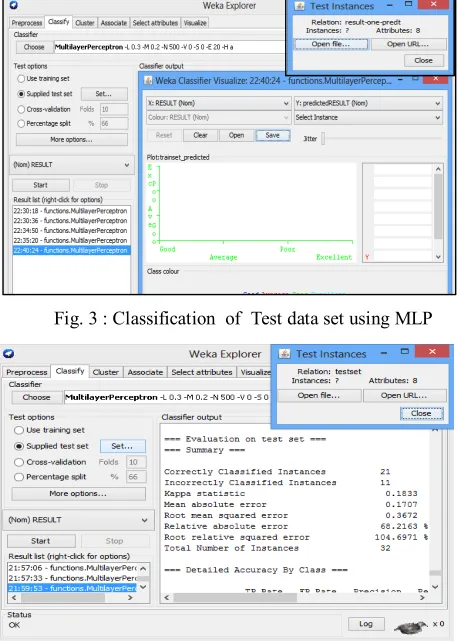Image resolution: width=458 pixels, height=642 pixels.
Task: Click the Excellent label on the plot X axis
Action: point(334,257)
